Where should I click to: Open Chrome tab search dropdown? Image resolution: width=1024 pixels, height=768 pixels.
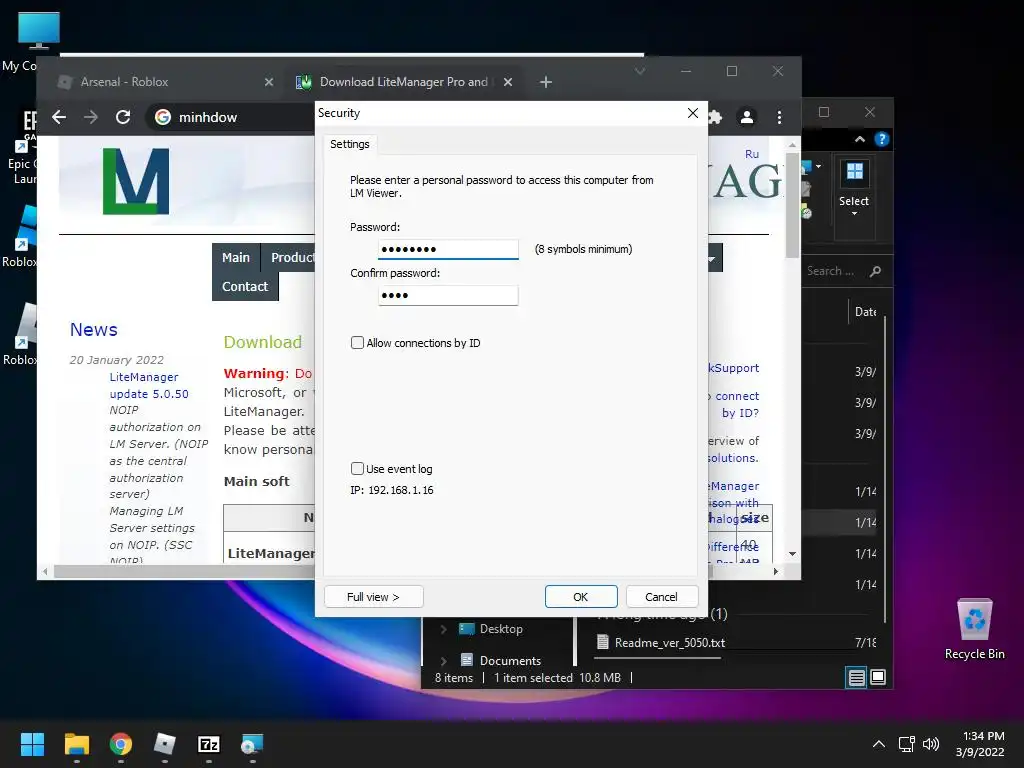[x=640, y=71]
